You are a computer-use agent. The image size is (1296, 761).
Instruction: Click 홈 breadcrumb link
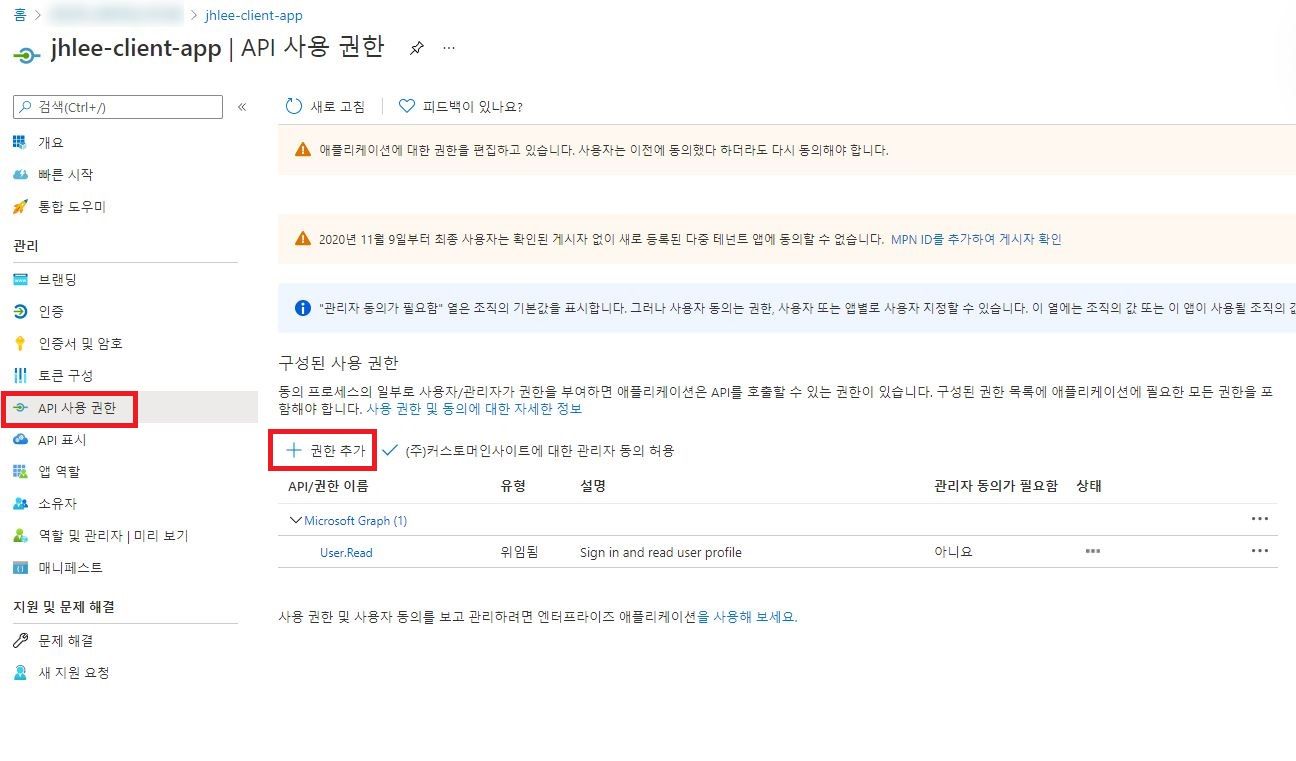[20, 15]
